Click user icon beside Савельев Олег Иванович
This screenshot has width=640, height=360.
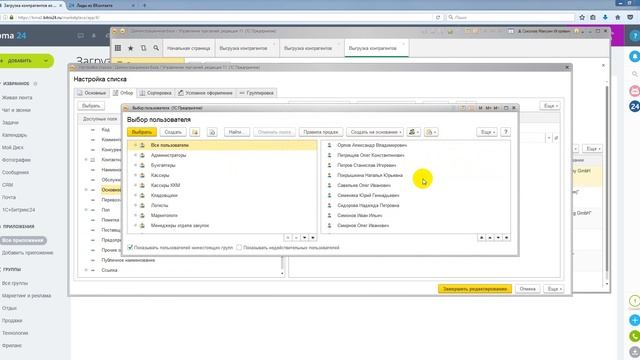coord(329,185)
